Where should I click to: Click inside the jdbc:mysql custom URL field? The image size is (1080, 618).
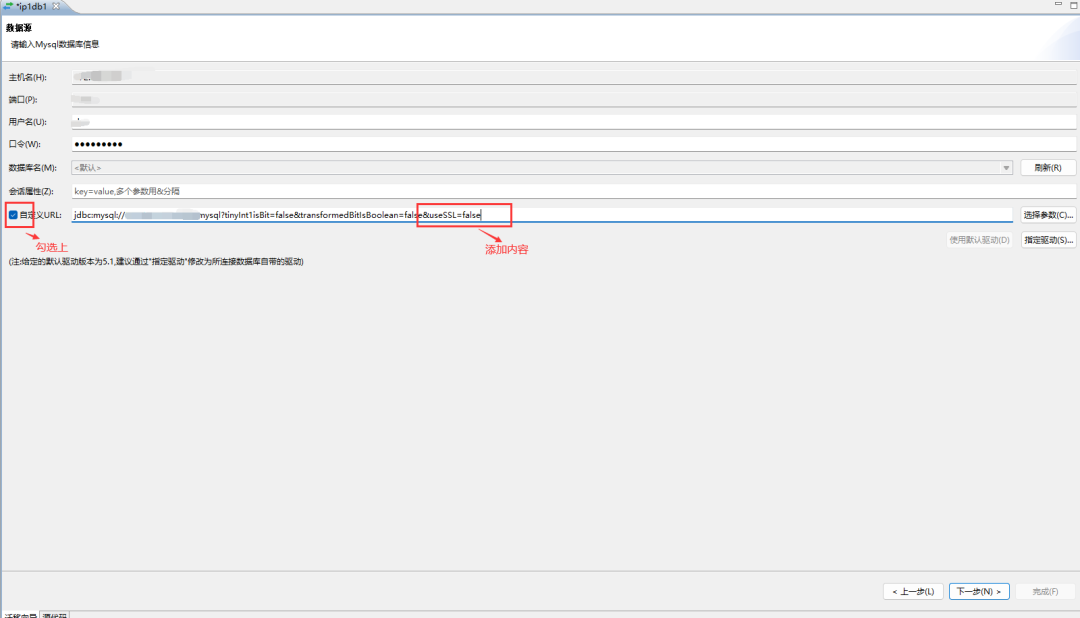(x=542, y=215)
